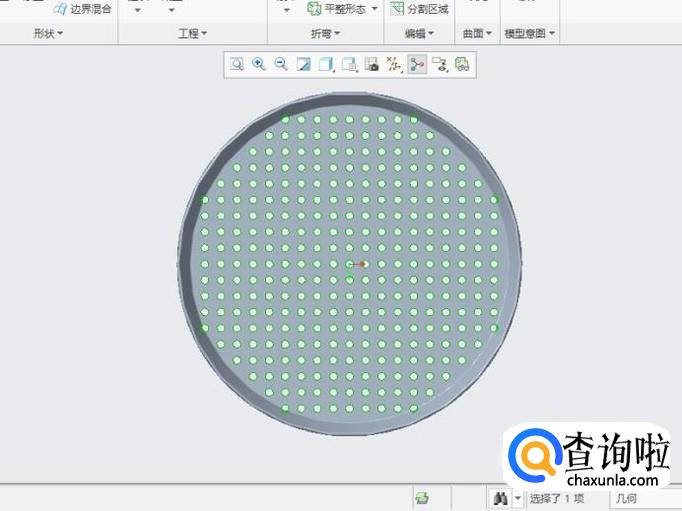Viewport: 682px width, 511px height.
Task: Expand the 折弯 group dropdown
Action: (325, 33)
